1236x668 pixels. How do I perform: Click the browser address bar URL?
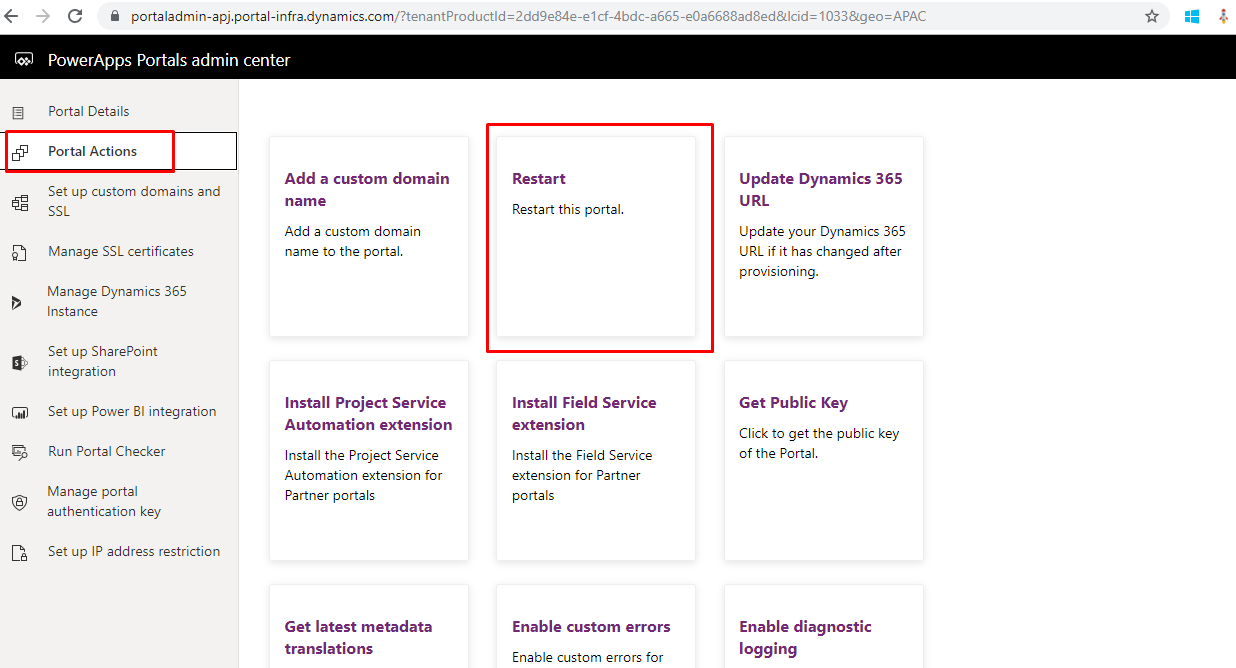pos(528,17)
